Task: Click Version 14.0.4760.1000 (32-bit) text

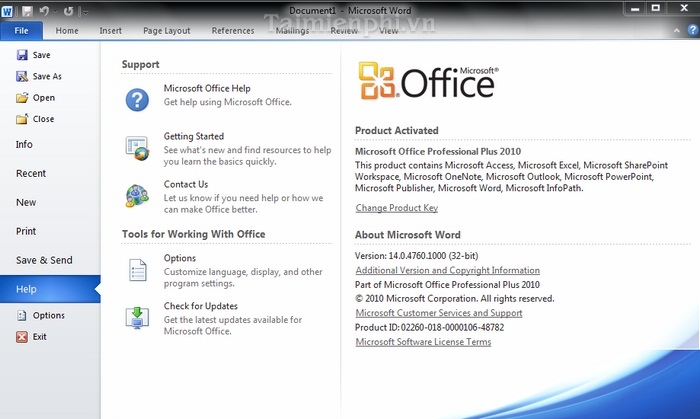Action: pyautogui.click(x=417, y=256)
